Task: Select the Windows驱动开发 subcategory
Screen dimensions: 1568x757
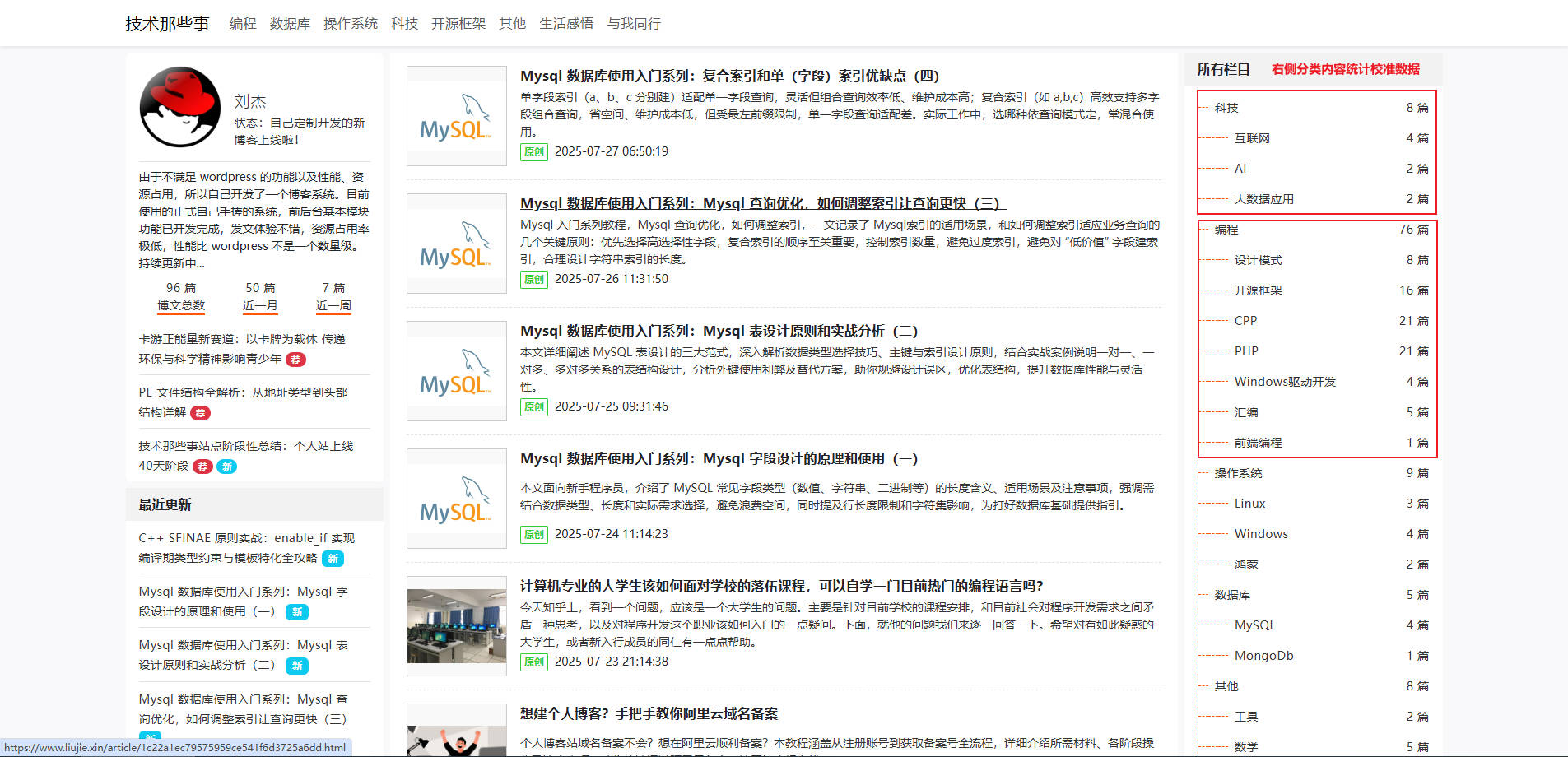Action: pos(1286,382)
